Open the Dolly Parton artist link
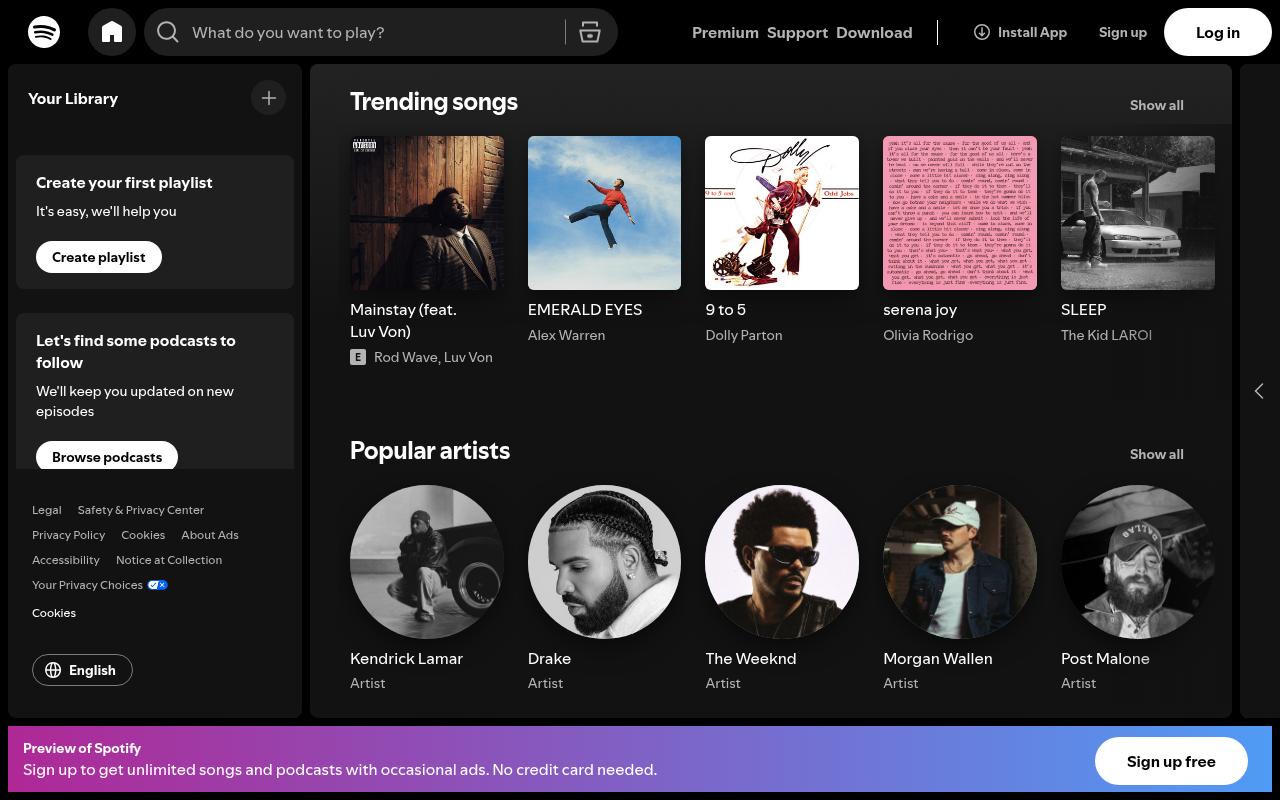1280x800 pixels. coord(744,335)
